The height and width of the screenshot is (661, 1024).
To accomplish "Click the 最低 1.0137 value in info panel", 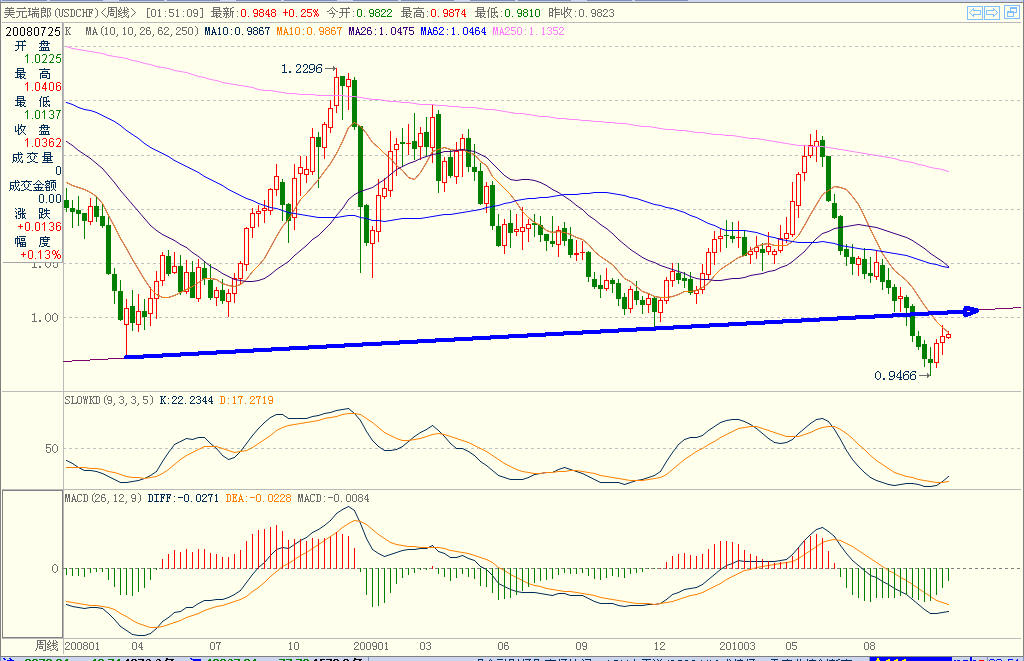I will point(42,115).
